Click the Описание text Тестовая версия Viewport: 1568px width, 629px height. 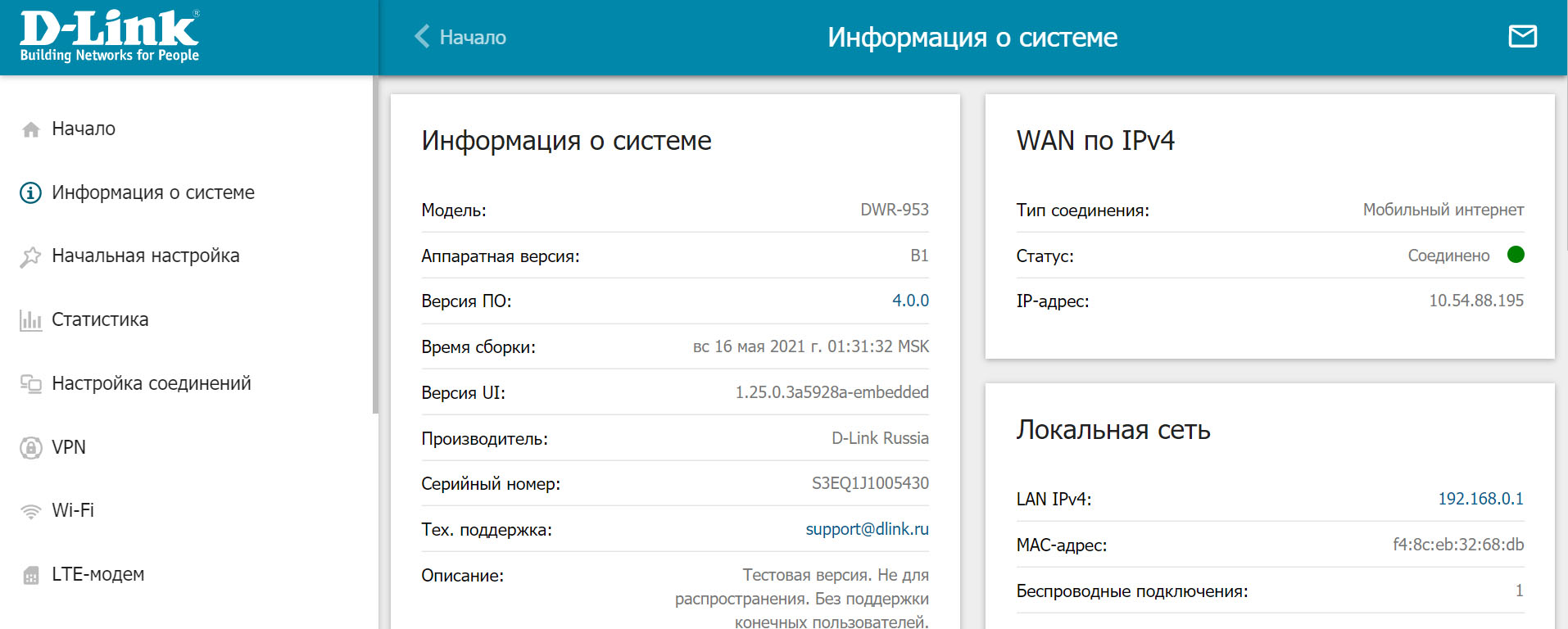tap(802, 599)
